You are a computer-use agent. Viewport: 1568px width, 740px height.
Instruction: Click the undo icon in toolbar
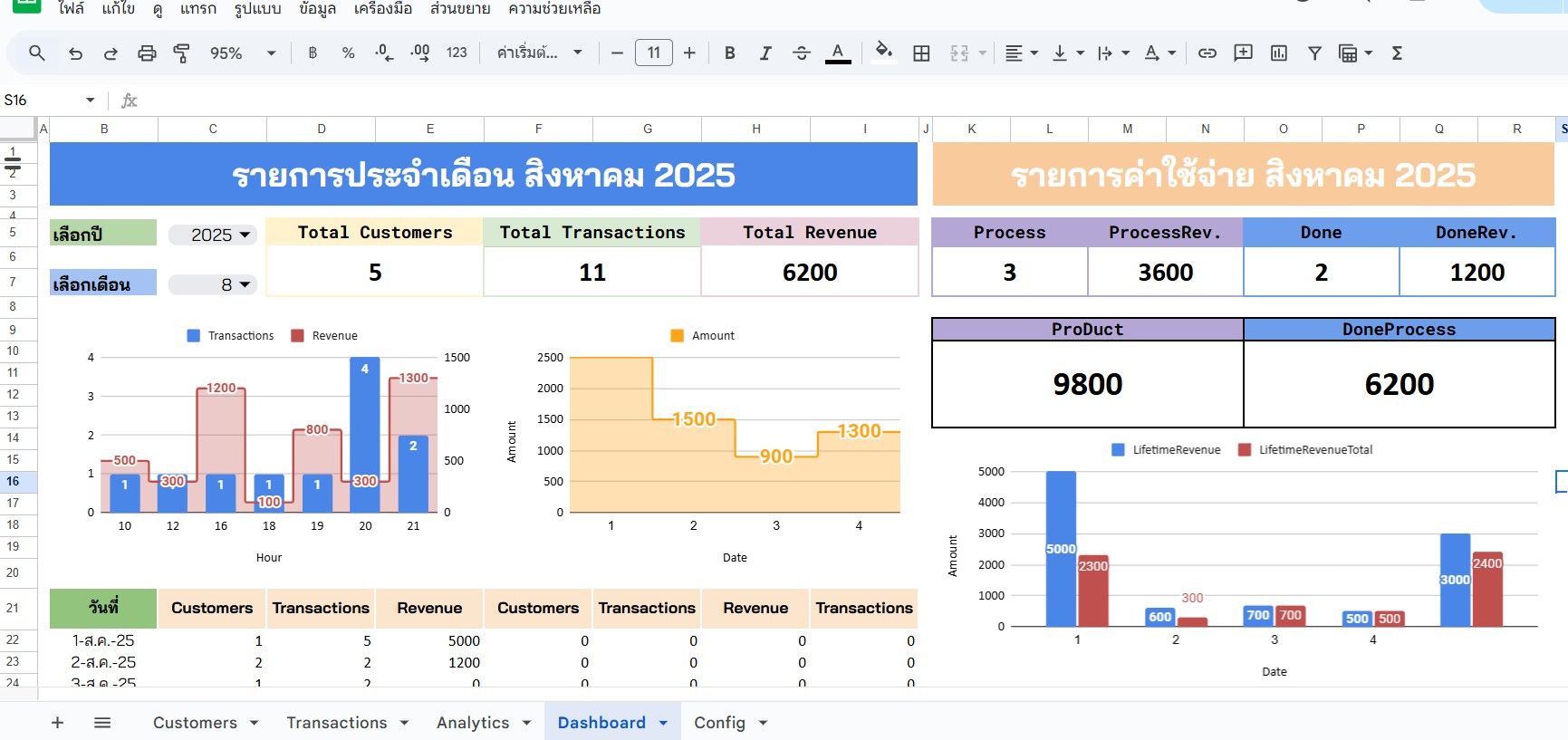point(75,53)
